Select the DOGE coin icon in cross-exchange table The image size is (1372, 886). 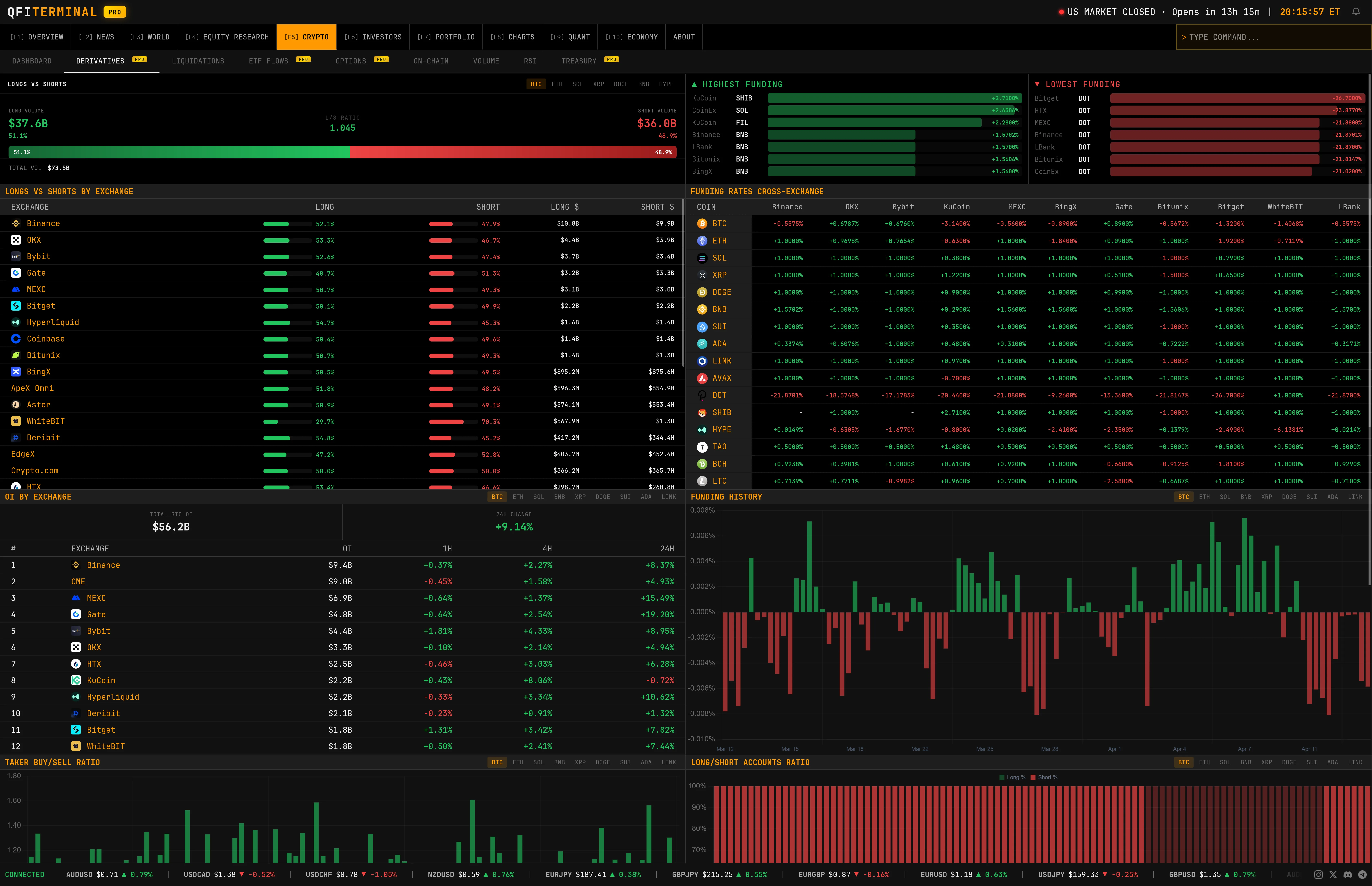(702, 292)
